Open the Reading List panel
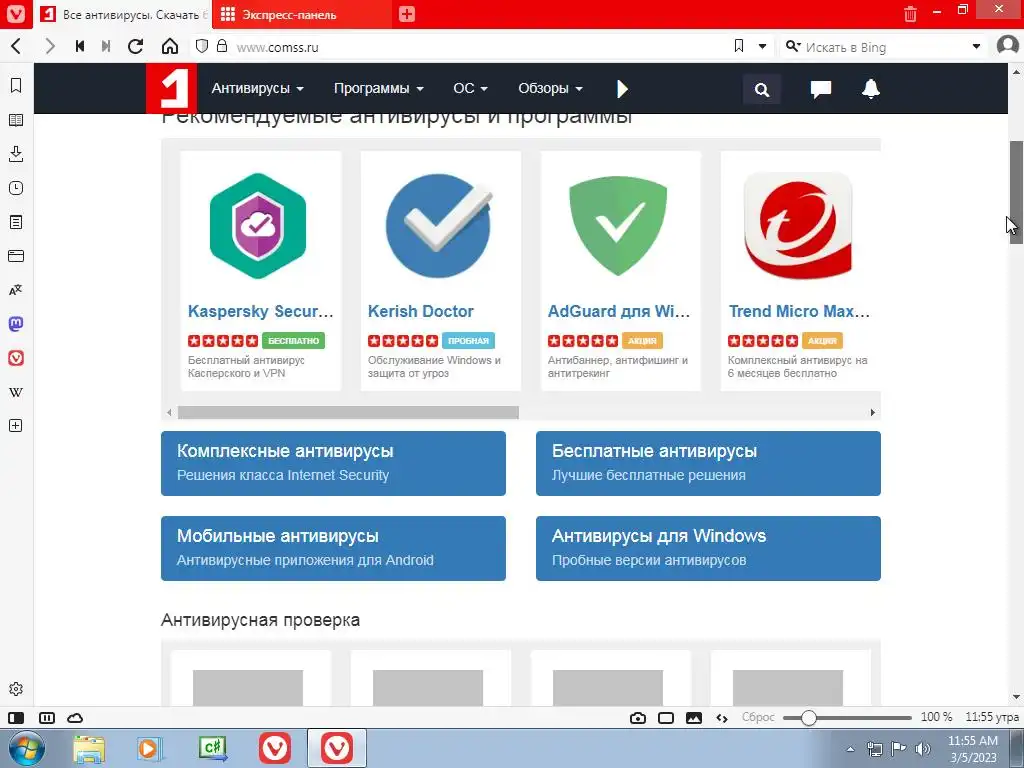The width and height of the screenshot is (1024, 768). pyautogui.click(x=16, y=120)
